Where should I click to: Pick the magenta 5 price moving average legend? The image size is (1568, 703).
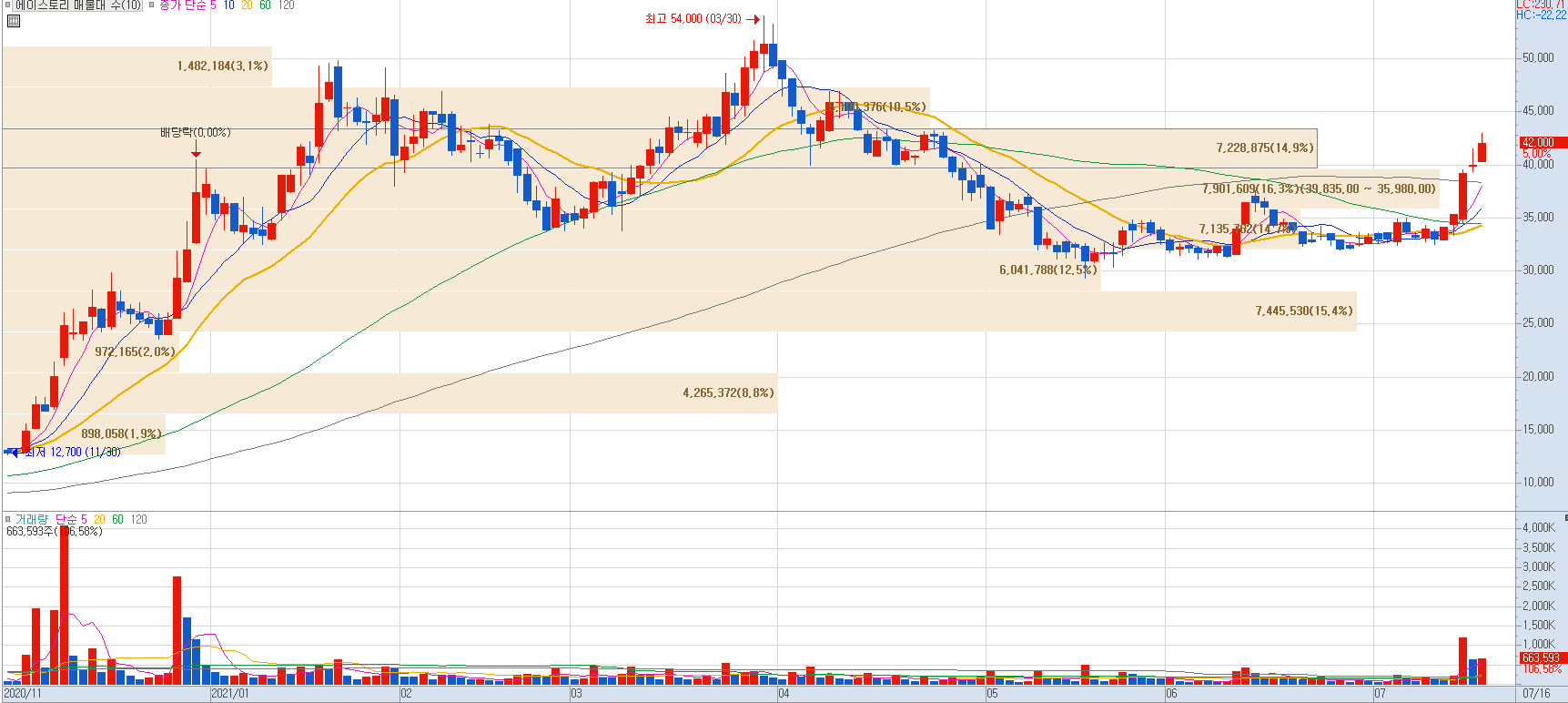(213, 5)
